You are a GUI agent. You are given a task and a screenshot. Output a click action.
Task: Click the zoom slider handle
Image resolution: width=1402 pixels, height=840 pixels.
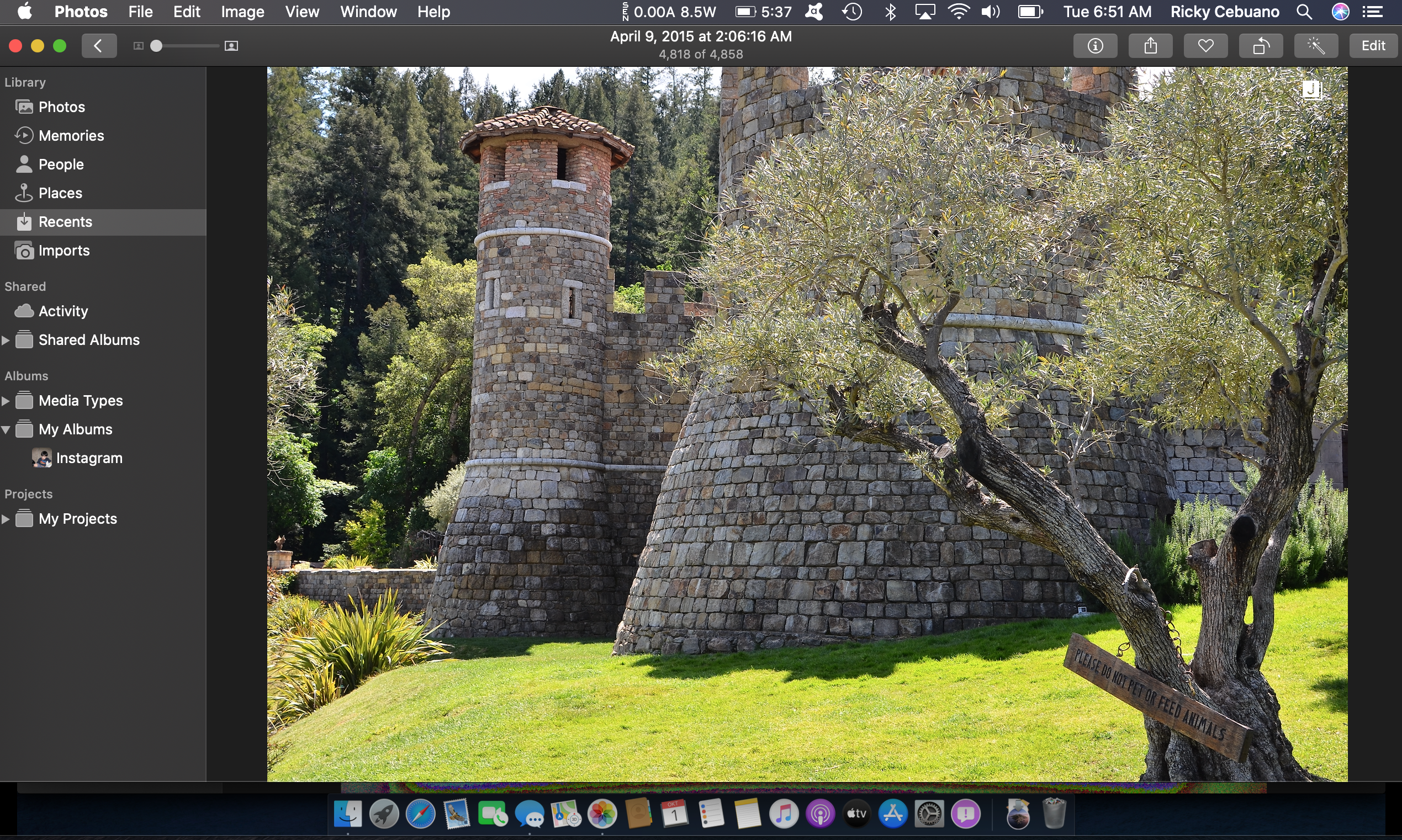(x=156, y=46)
